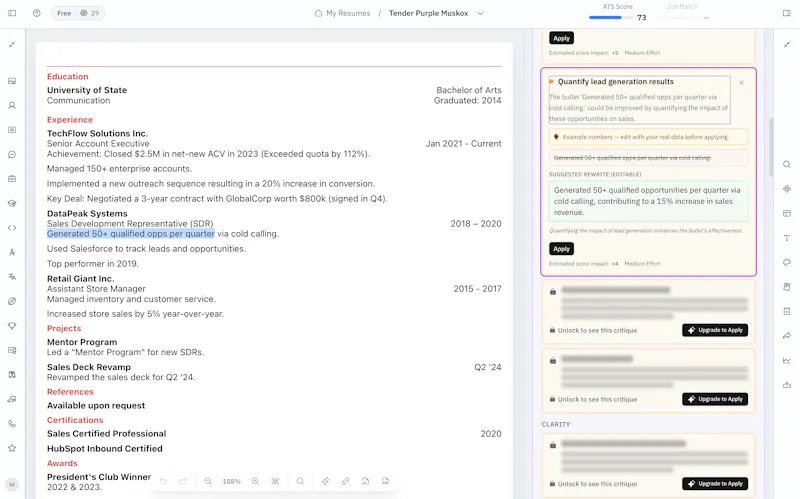This screenshot has width=800, height=499.
Task: Open the statistics chart icon
Action: pyautogui.click(x=787, y=360)
